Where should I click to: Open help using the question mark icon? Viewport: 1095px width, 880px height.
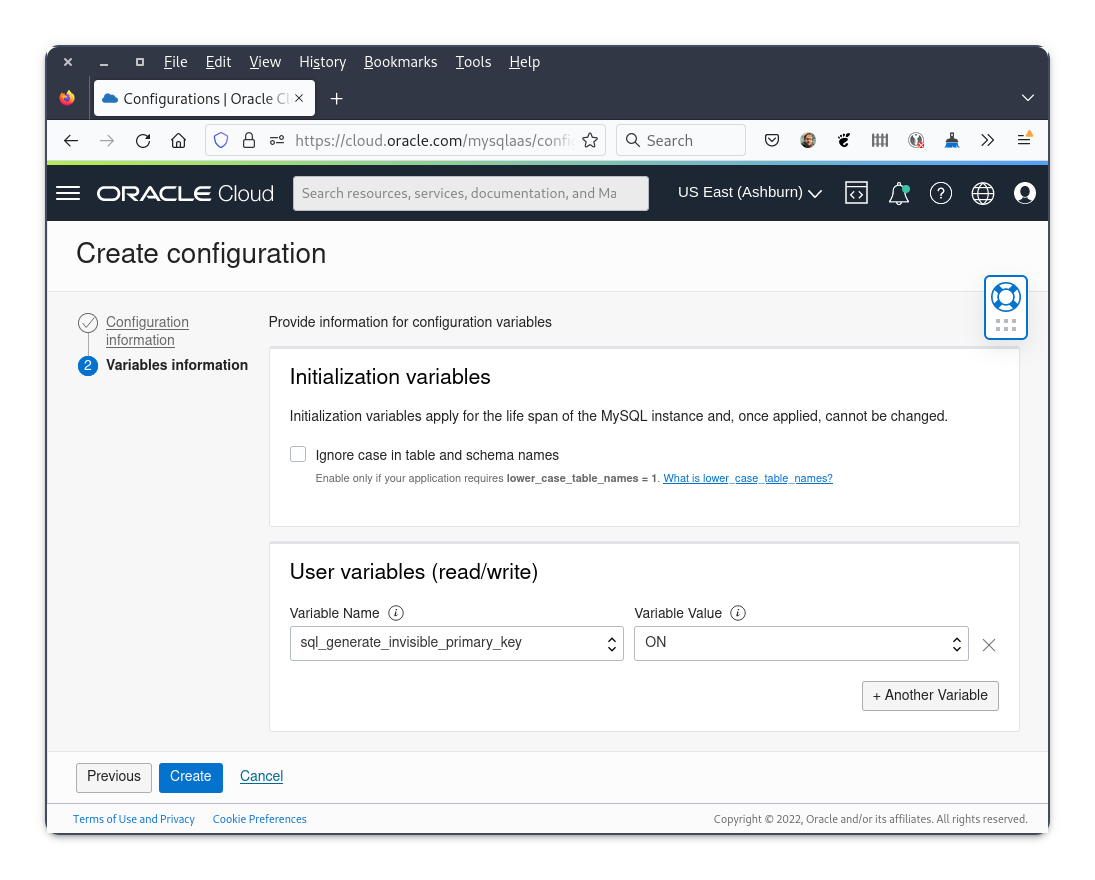click(x=941, y=193)
